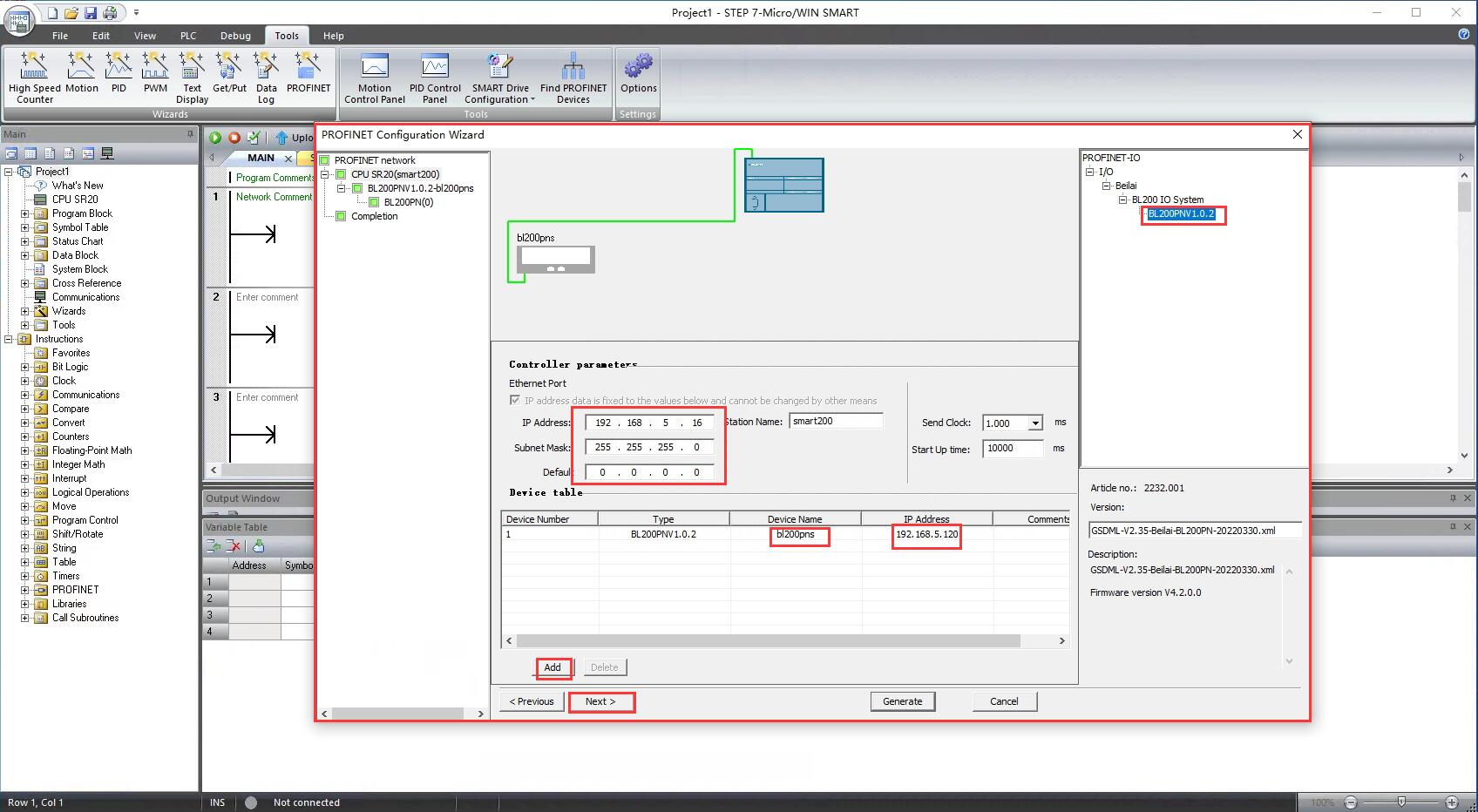Screen dimensions: 1478x812
Task: Click the New project icon in quick access toolbar
Action: (52, 13)
